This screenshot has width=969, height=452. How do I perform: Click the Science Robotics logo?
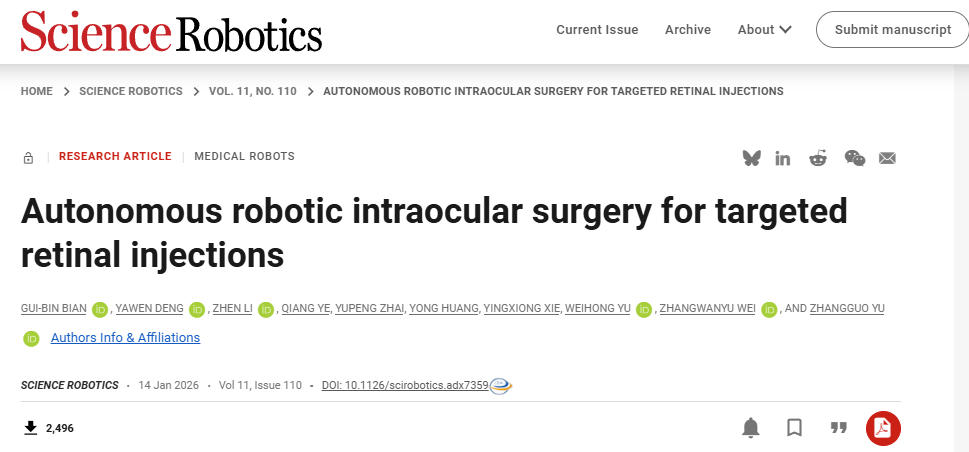point(171,32)
